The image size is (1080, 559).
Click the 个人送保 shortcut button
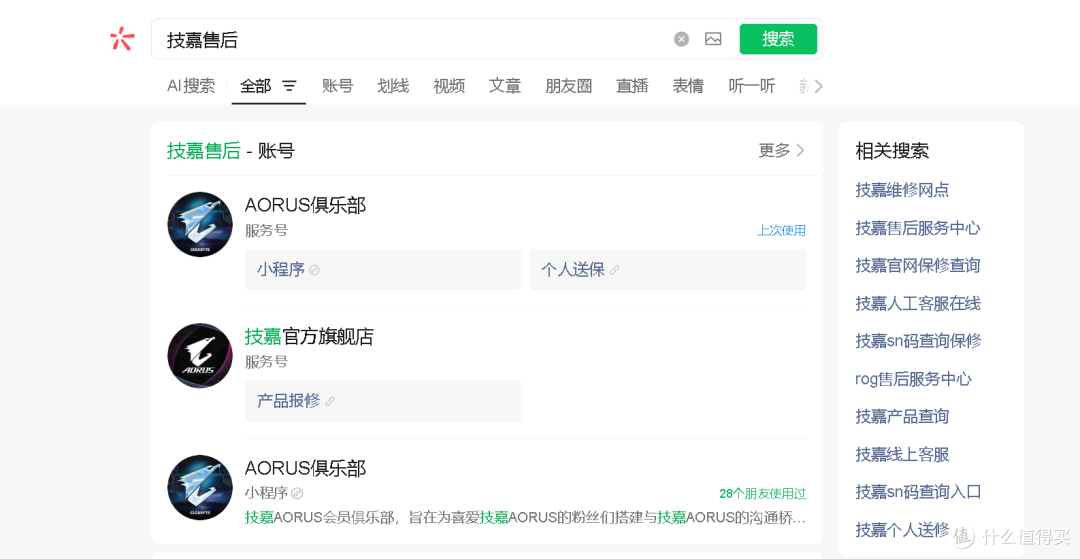point(667,270)
